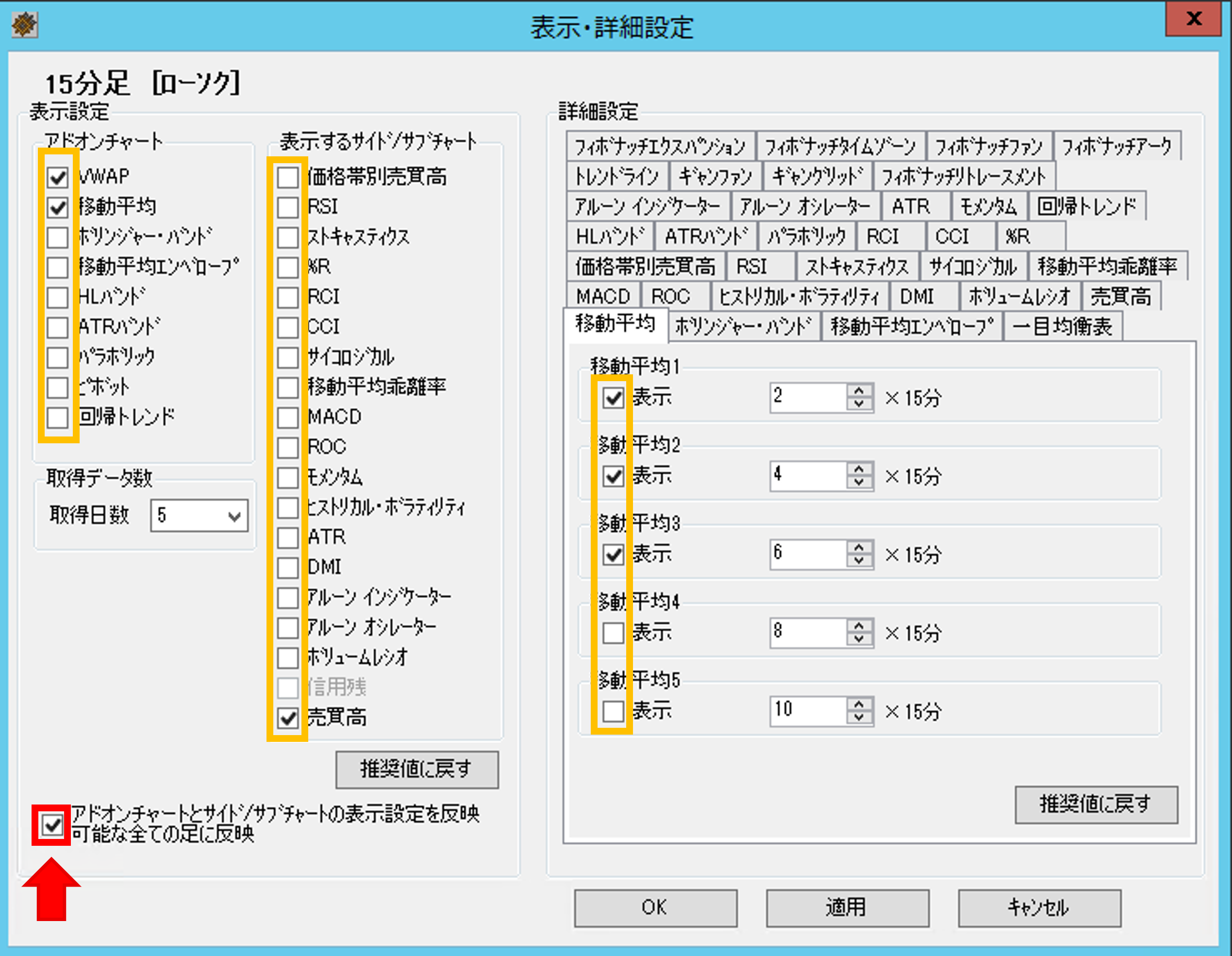The width and height of the screenshot is (1232, 956).
Task: Decrease 移動平均4 period spinner down
Action: pos(859,638)
